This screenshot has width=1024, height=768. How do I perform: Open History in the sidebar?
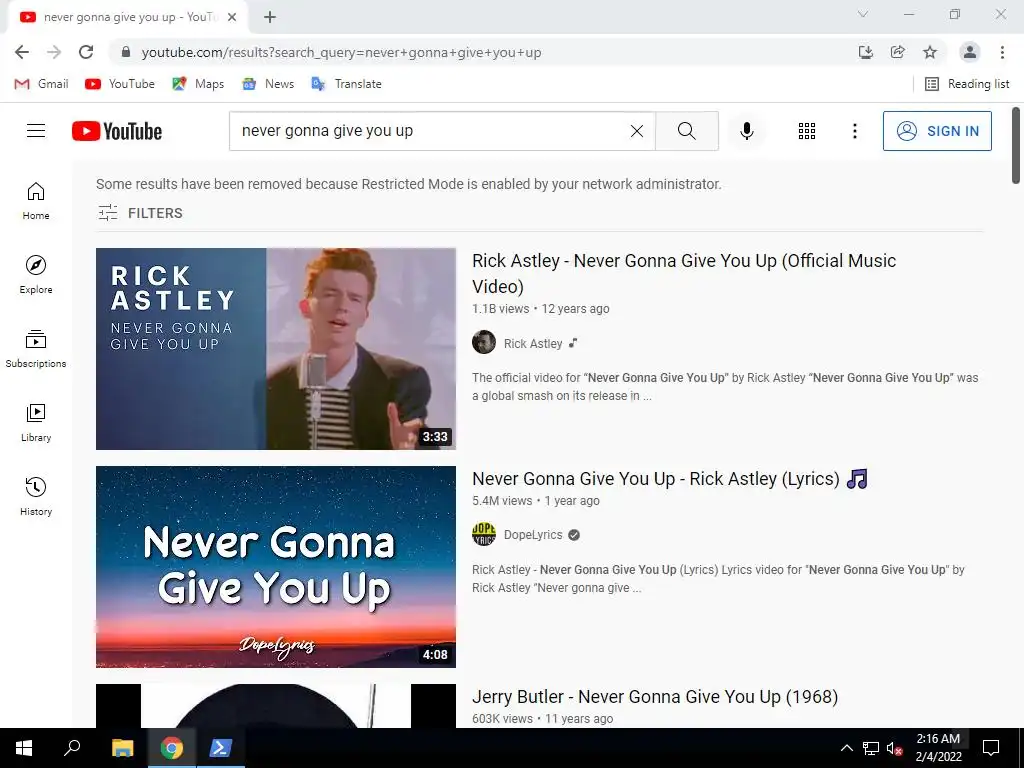[x=36, y=496]
